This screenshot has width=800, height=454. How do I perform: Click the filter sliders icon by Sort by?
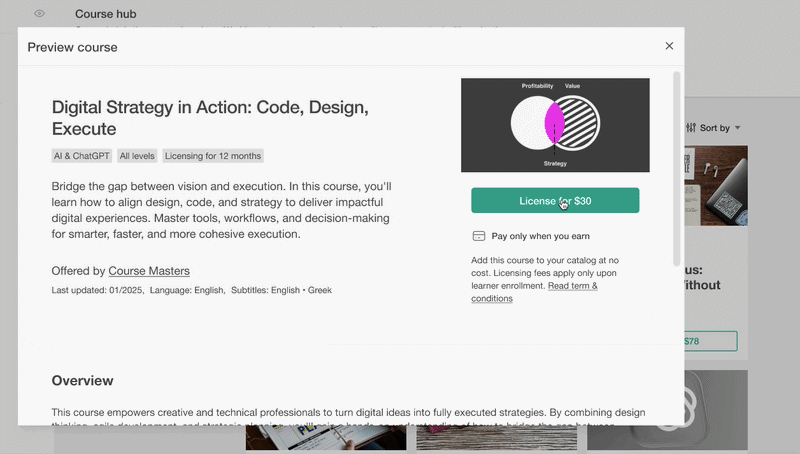pyautogui.click(x=691, y=128)
